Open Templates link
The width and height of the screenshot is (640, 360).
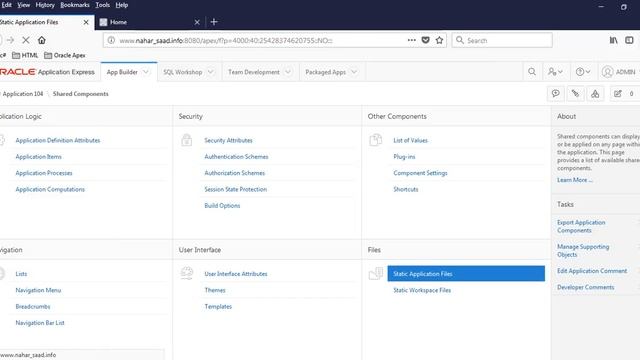(218, 306)
